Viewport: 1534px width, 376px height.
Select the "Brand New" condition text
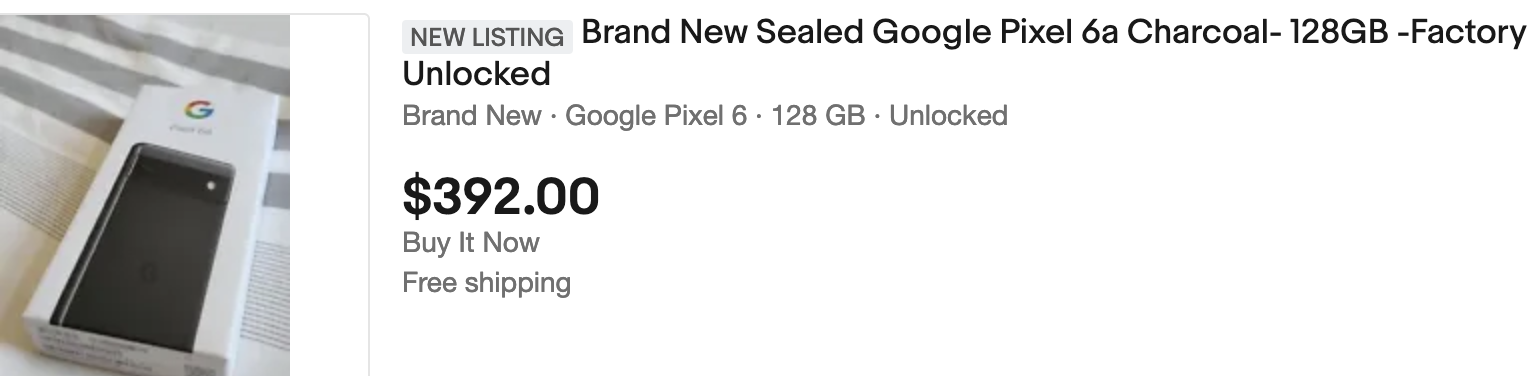click(x=471, y=116)
